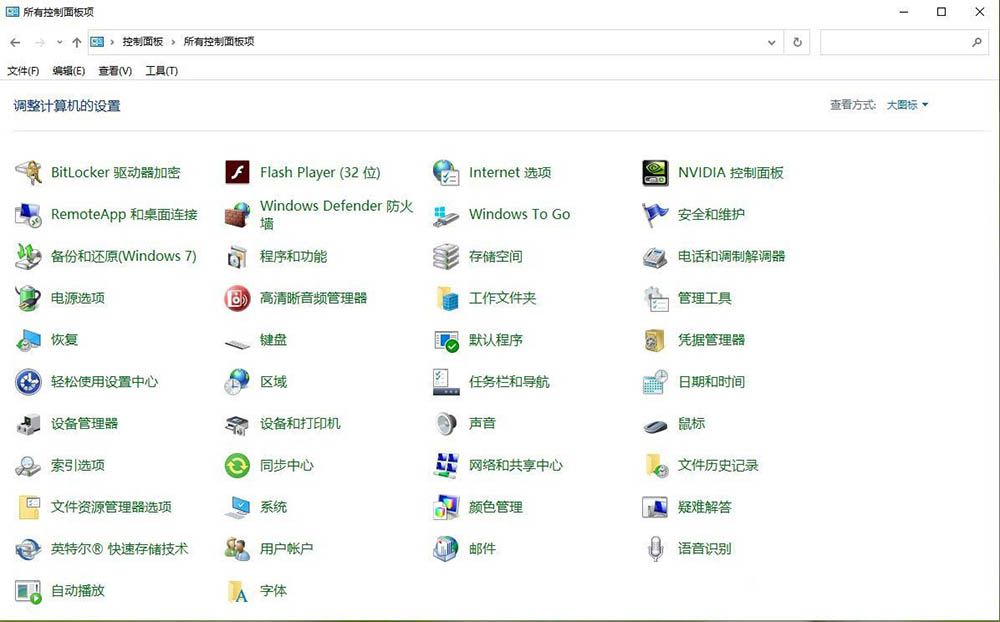Open the 电源选项 battery icon

[x=28, y=298]
